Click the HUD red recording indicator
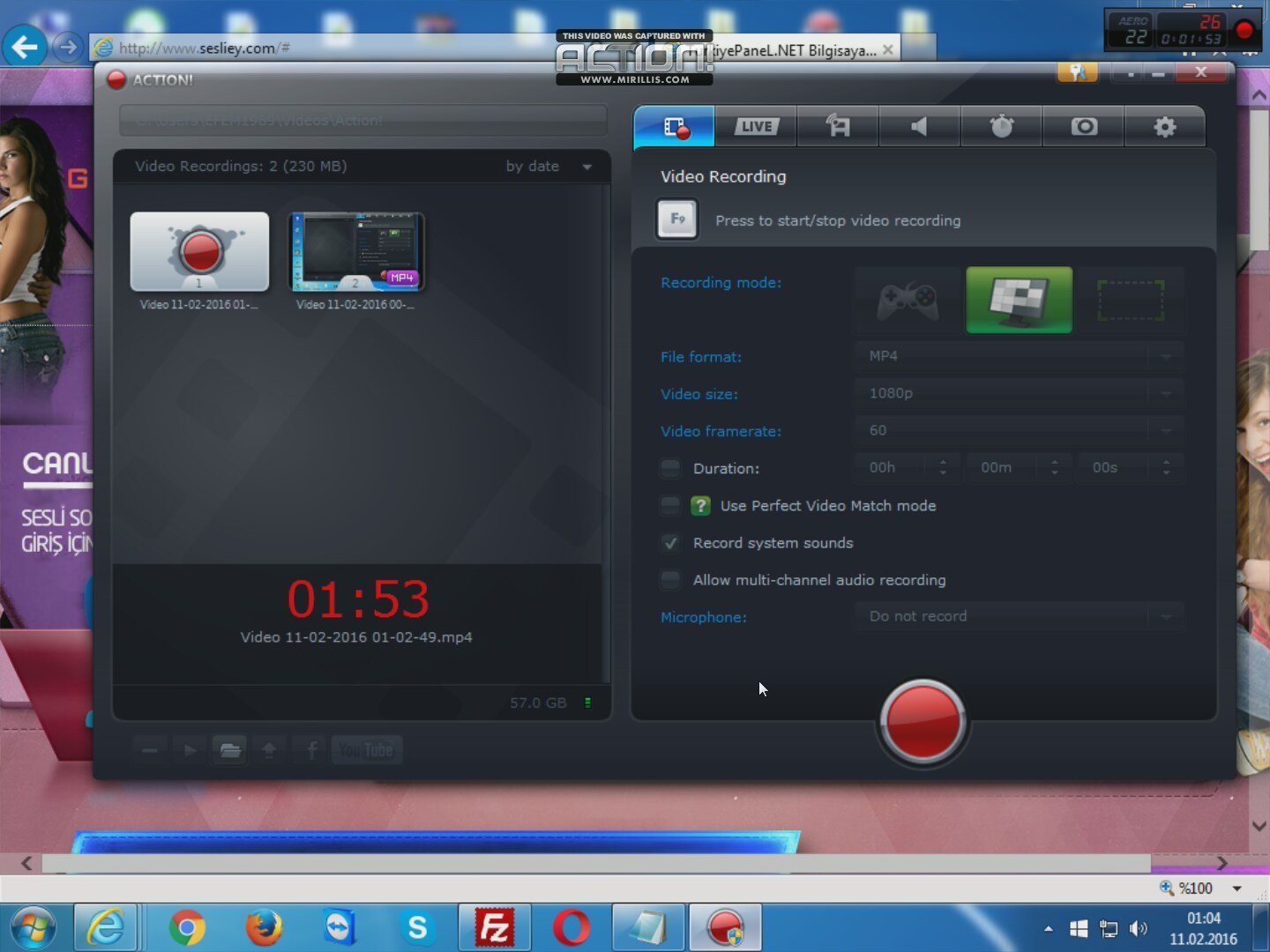1270x952 pixels. [1244, 31]
